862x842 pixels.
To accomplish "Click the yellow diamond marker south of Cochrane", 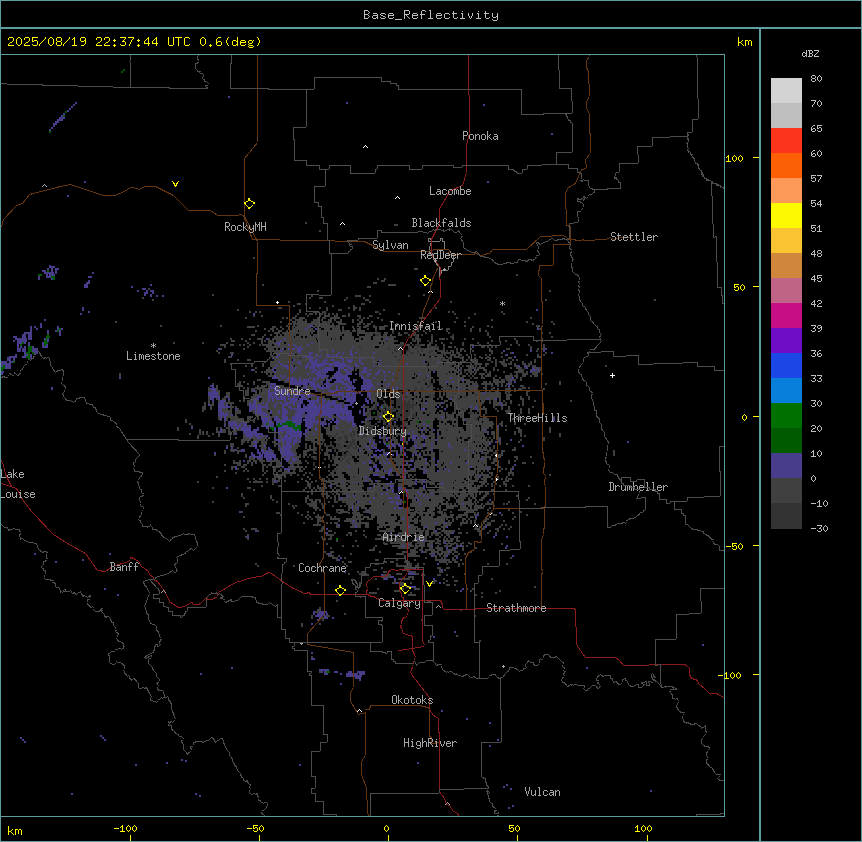I will (x=340, y=590).
